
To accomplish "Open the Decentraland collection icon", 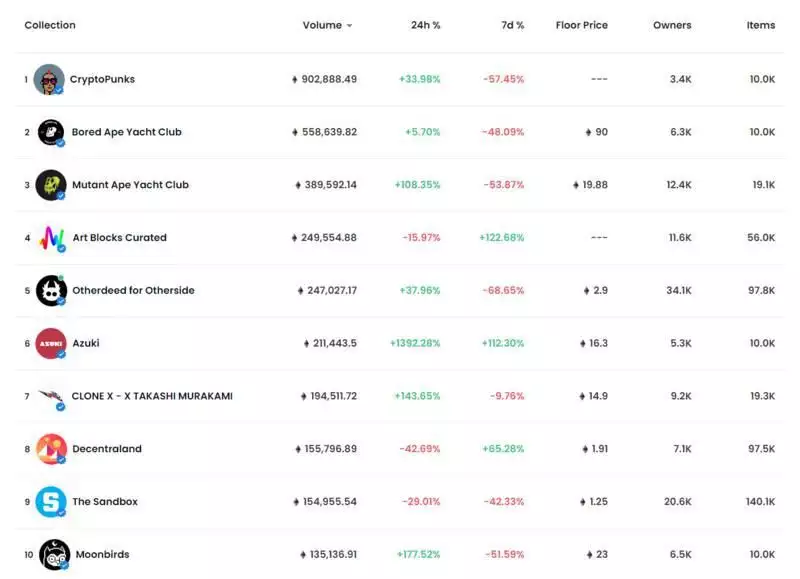I will [51, 449].
